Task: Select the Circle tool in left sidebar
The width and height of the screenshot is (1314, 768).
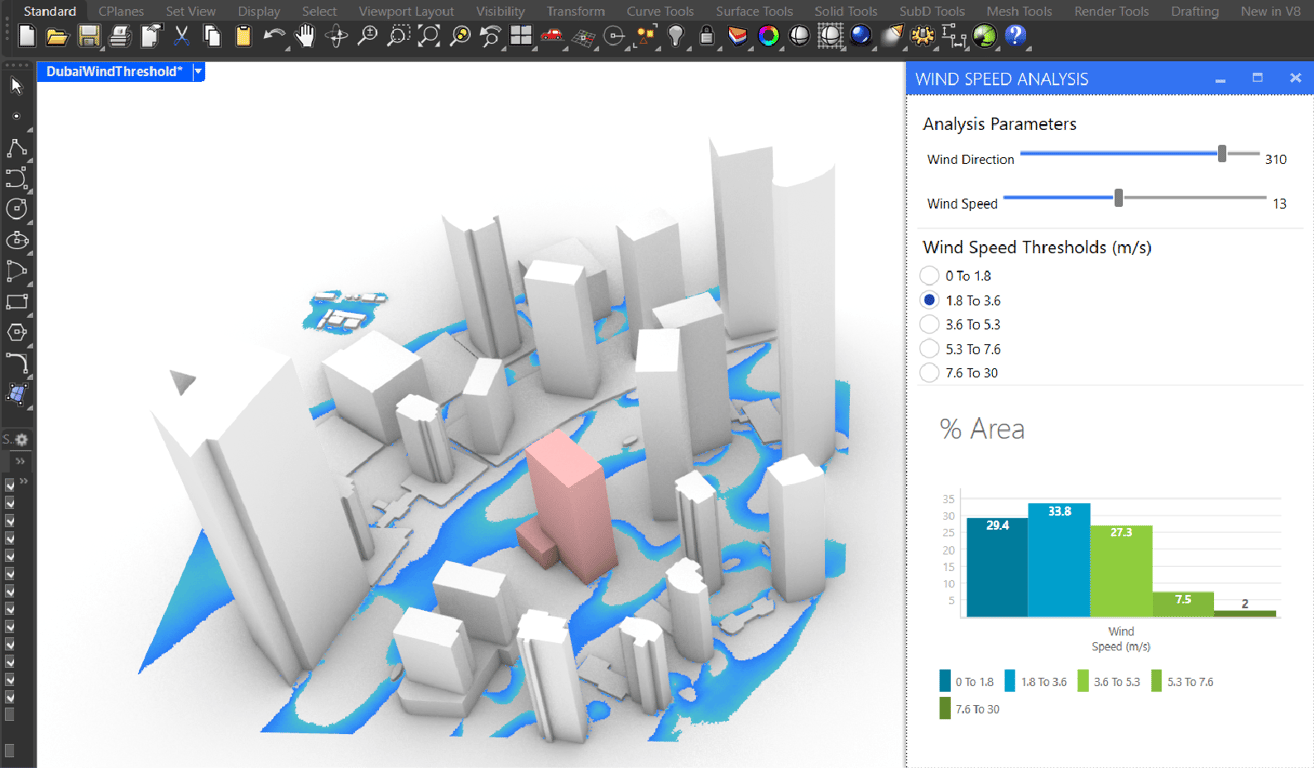Action: coord(16,209)
